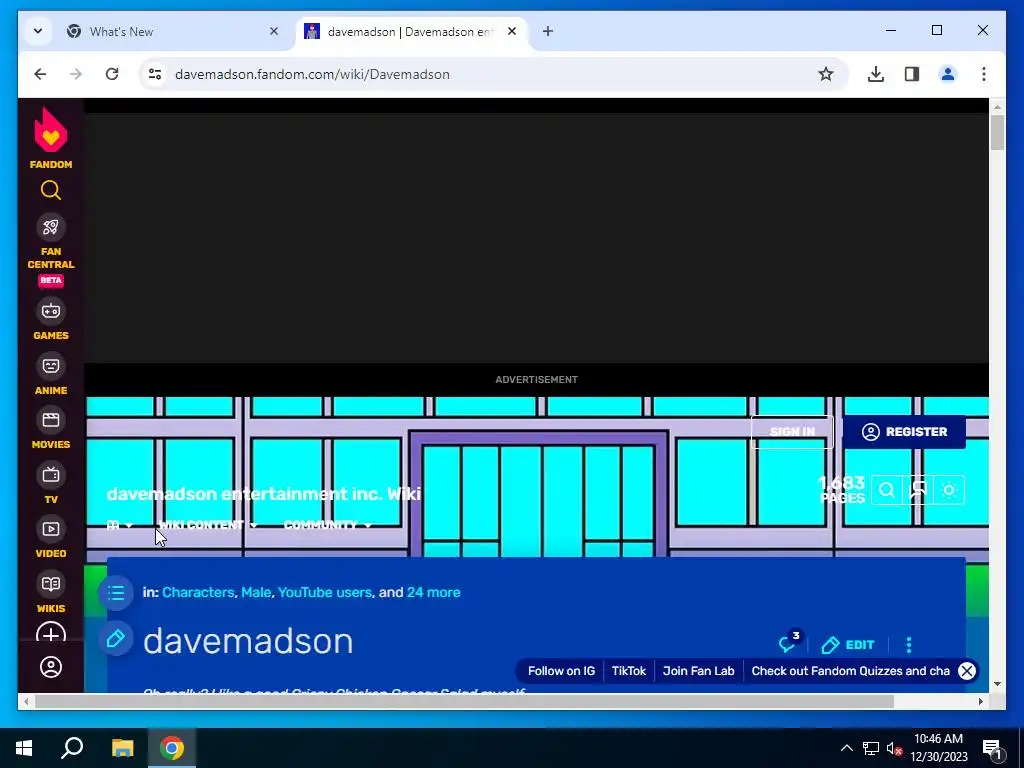
Task: Show hidden system tray icons
Action: click(x=846, y=748)
